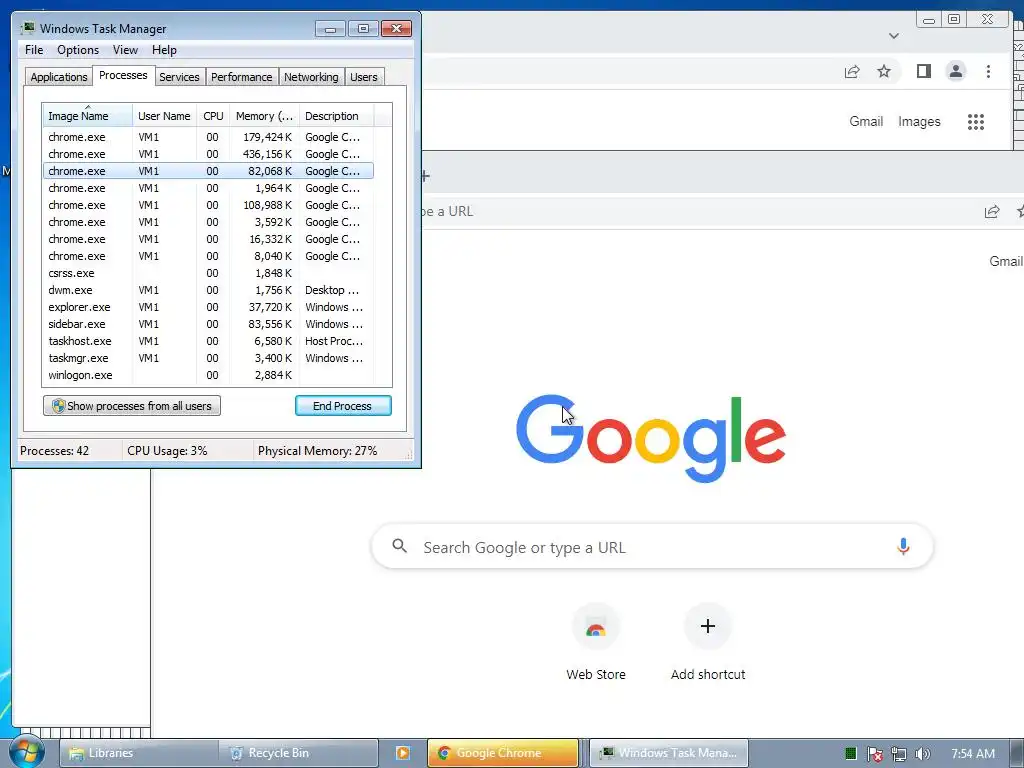Toggle the Chrome side panel icon
1024x768 pixels.
point(923,71)
